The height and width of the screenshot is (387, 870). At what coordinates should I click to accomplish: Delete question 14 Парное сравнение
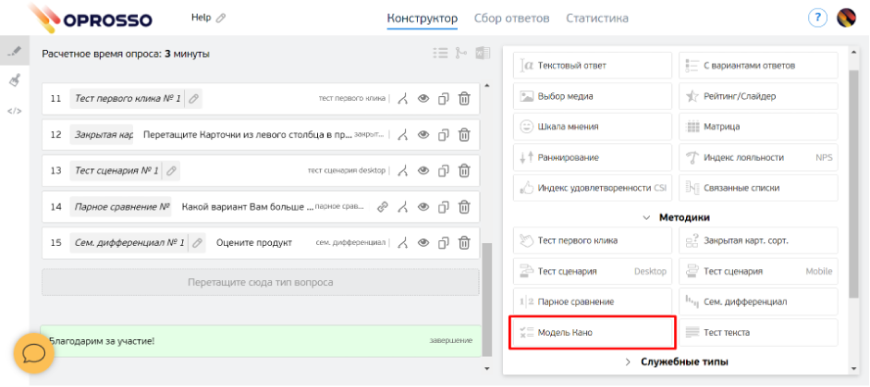tap(464, 207)
